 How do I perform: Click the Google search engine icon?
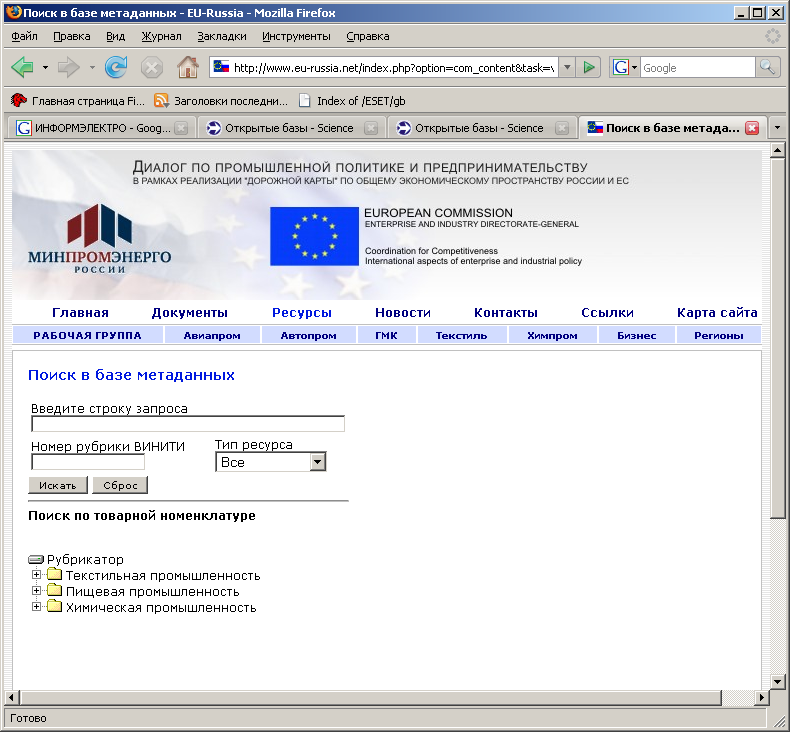point(621,67)
